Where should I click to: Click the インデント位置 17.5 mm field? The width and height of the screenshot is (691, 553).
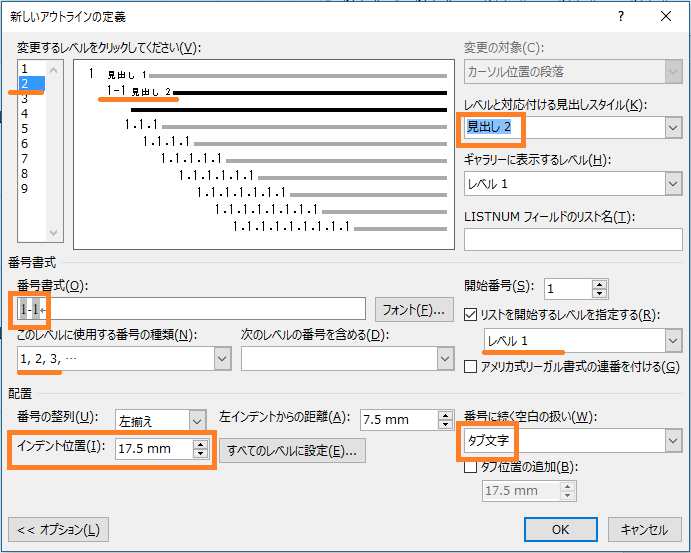pos(154,449)
